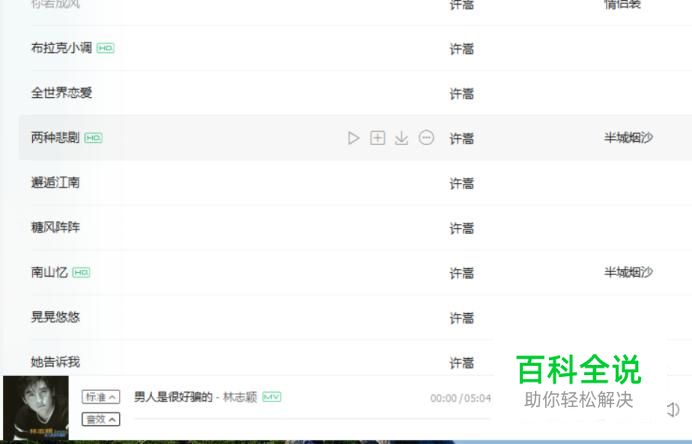Image resolution: width=692 pixels, height=444 pixels.
Task: Play the song 两种悲剧
Action: click(353, 138)
